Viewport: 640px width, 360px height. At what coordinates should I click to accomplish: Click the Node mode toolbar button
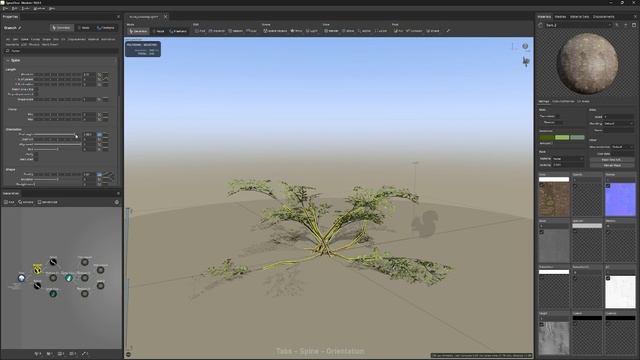point(158,31)
